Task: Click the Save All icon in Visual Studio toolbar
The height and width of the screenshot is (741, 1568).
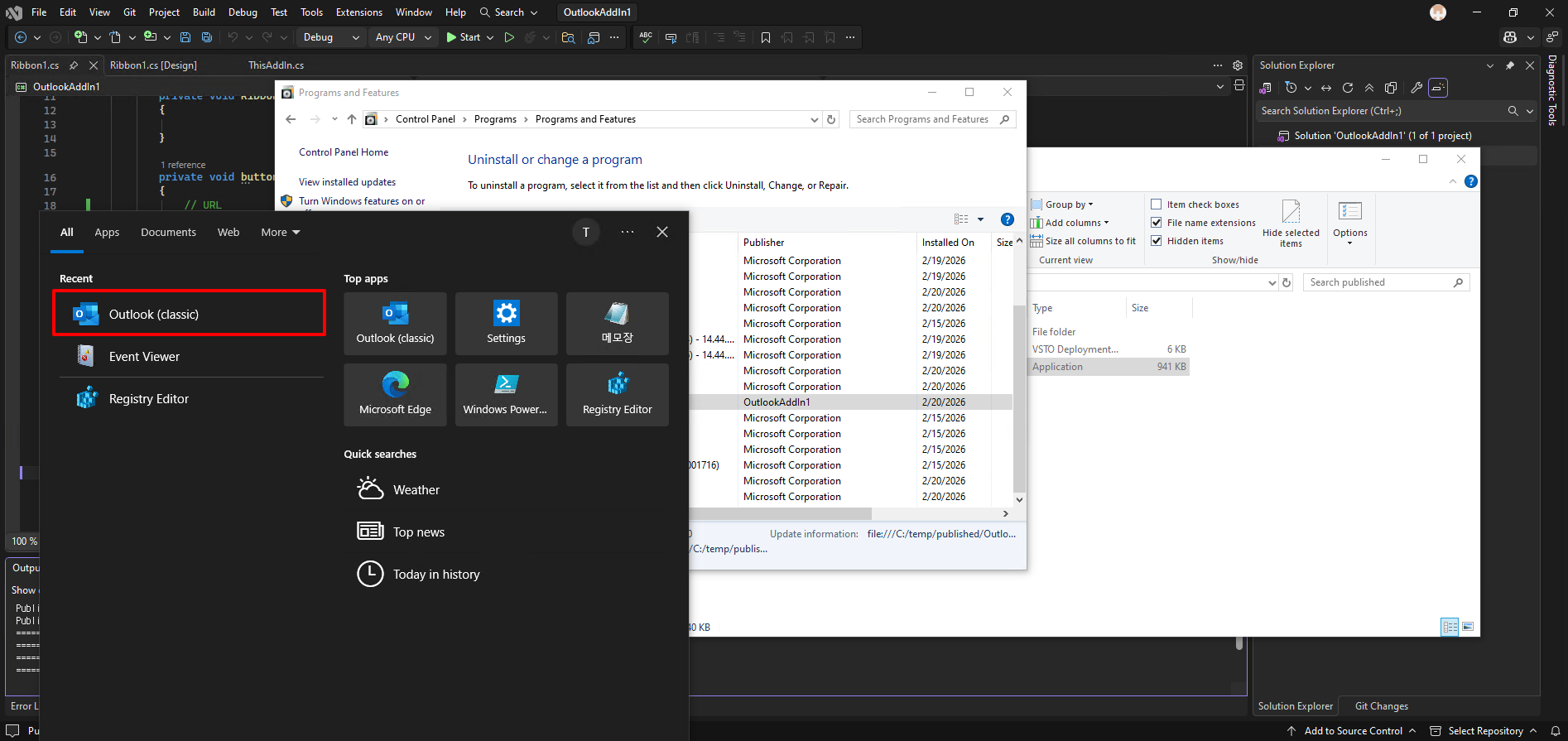Action: pyautogui.click(x=207, y=37)
